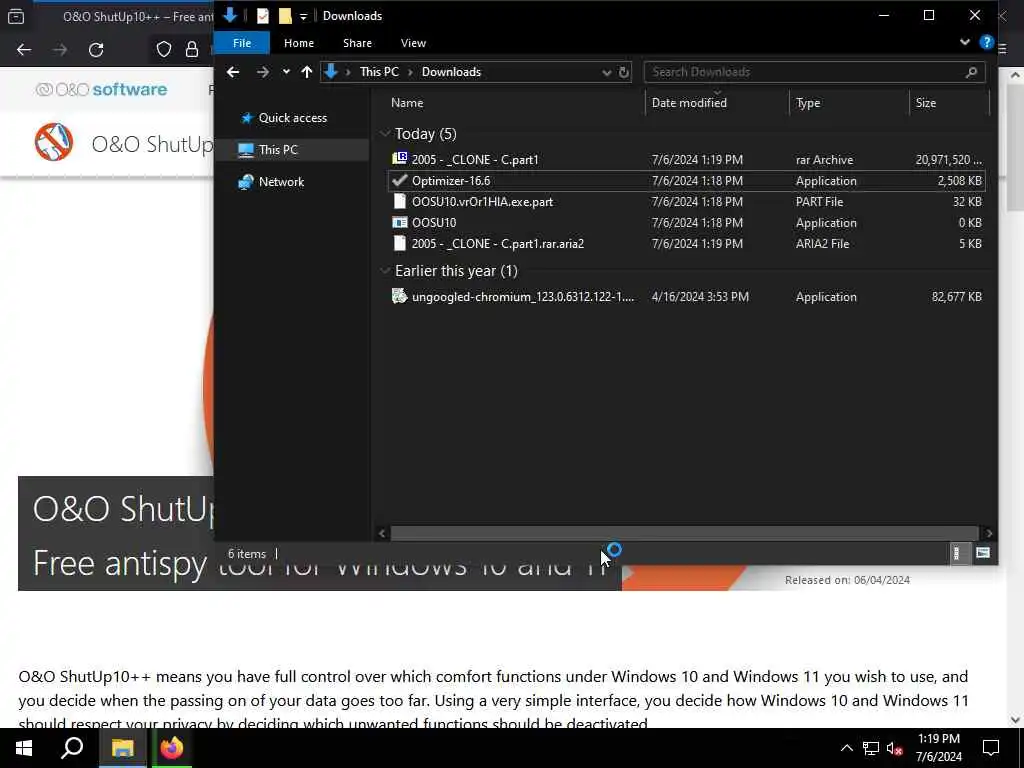Open Firefox tab list icon

pyautogui.click(x=16, y=17)
